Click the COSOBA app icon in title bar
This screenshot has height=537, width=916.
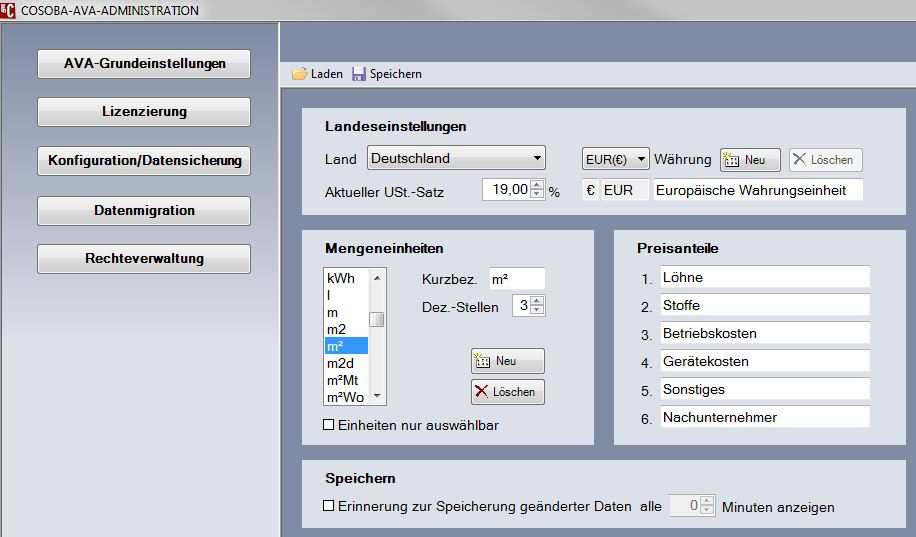pos(10,10)
